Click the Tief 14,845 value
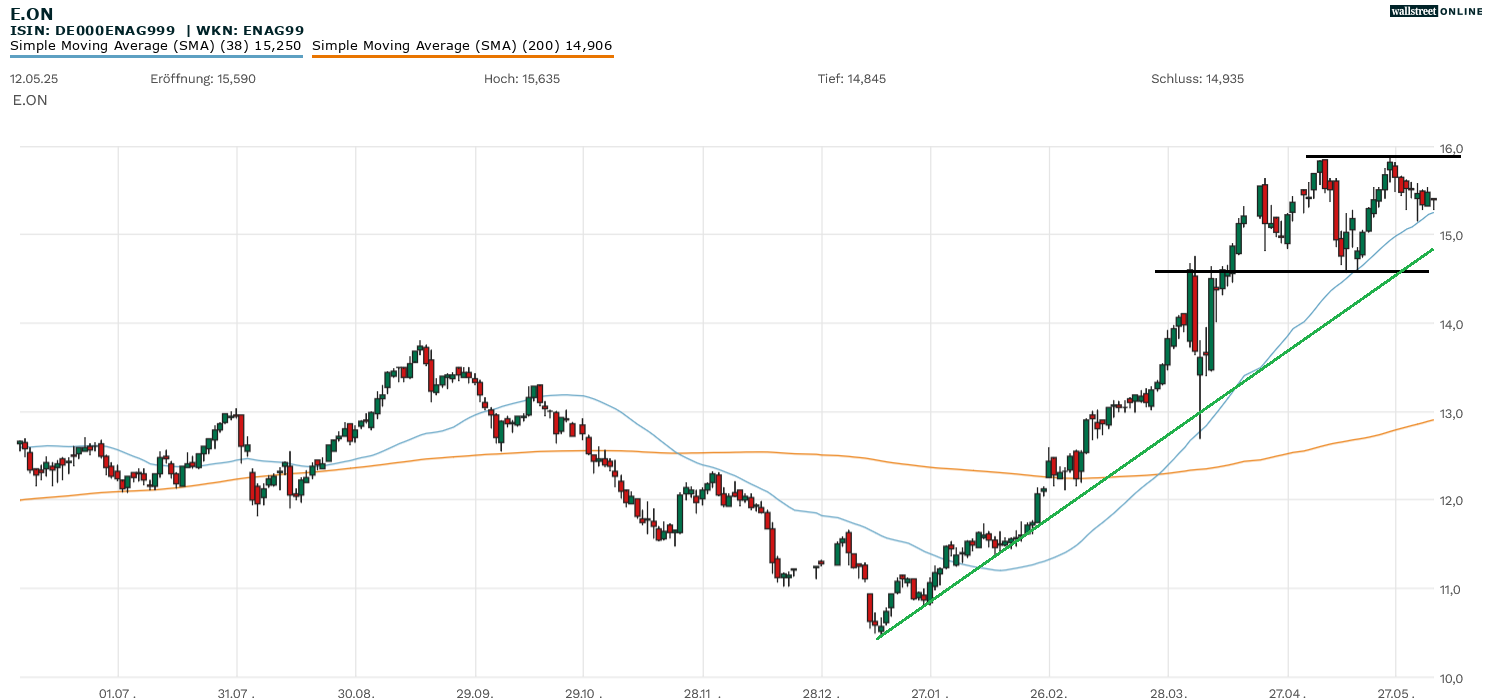 click(x=852, y=78)
